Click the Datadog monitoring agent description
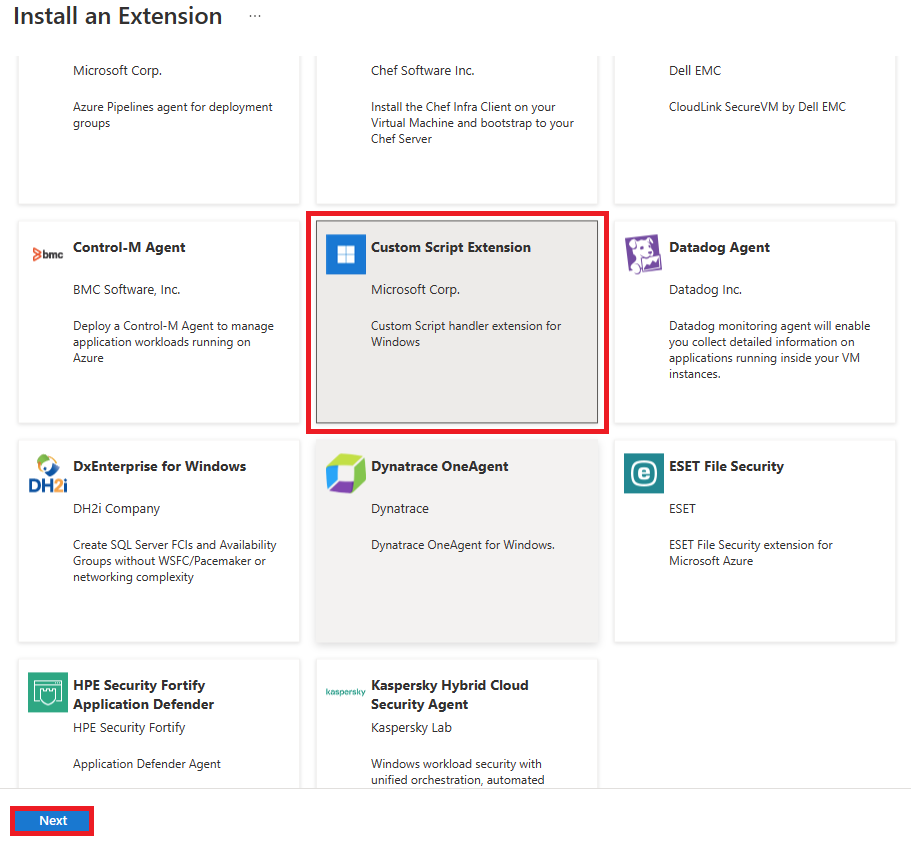Screen dimensions: 911x845 769,350
